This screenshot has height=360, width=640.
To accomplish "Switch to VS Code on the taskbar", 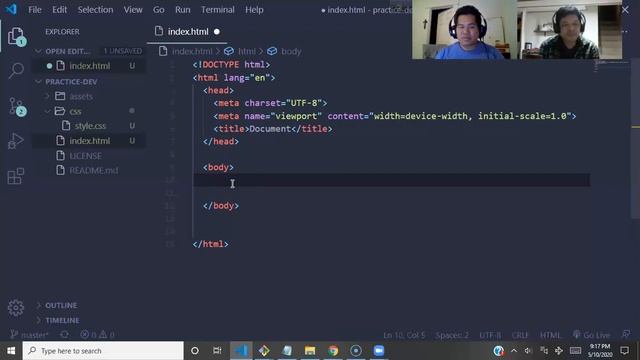I will coord(241,351).
